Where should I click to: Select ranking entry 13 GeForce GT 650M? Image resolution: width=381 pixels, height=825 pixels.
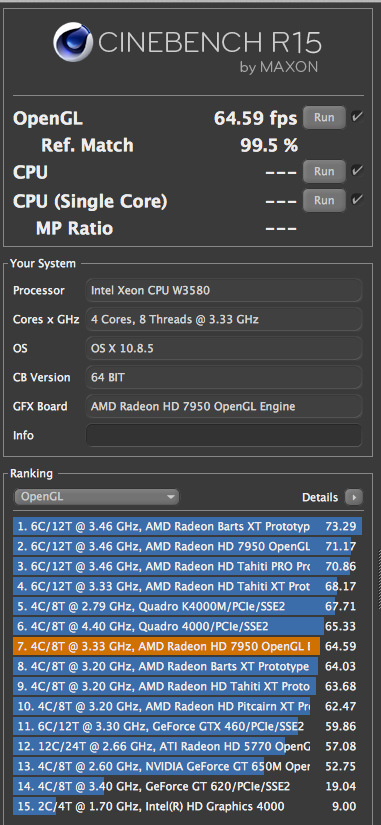(187, 766)
